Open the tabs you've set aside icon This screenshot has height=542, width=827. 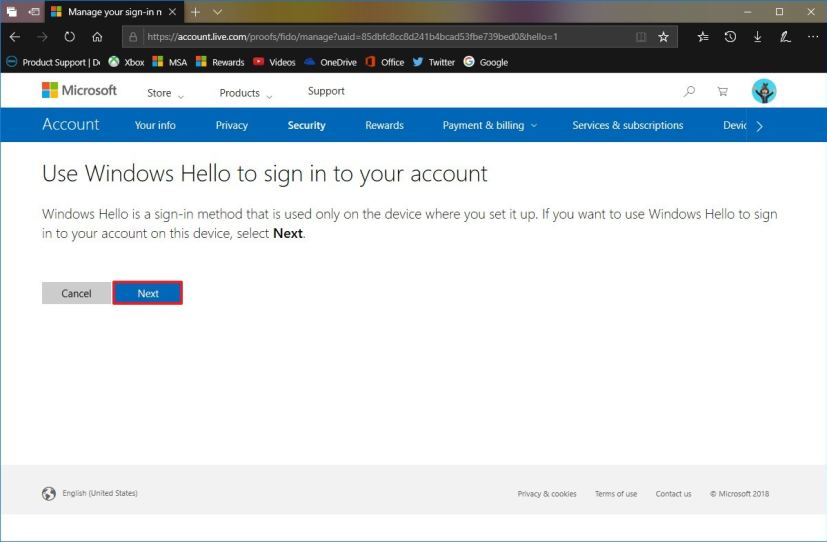(12, 12)
